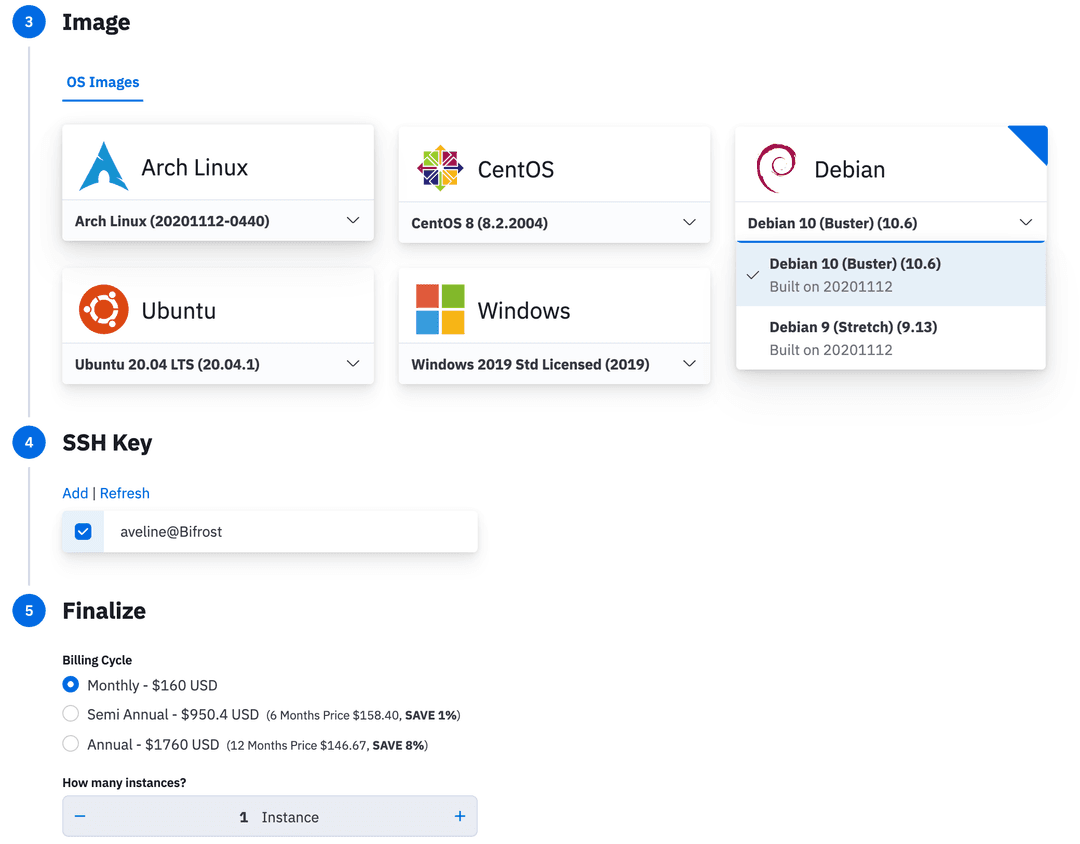
Task: Switch to the OS Images tab
Action: point(103,83)
